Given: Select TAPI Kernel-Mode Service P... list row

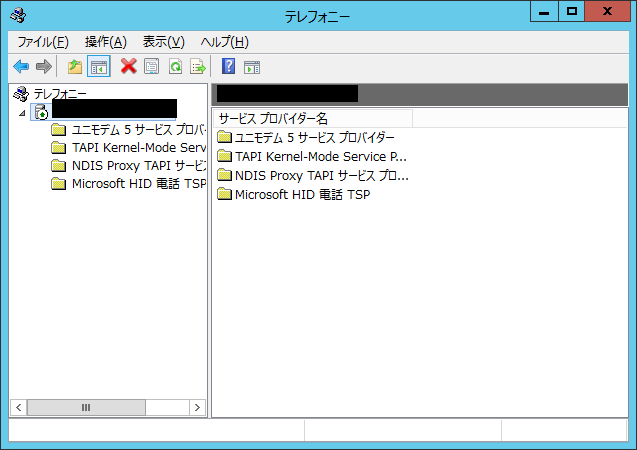Looking at the screenshot, I should tap(312, 157).
